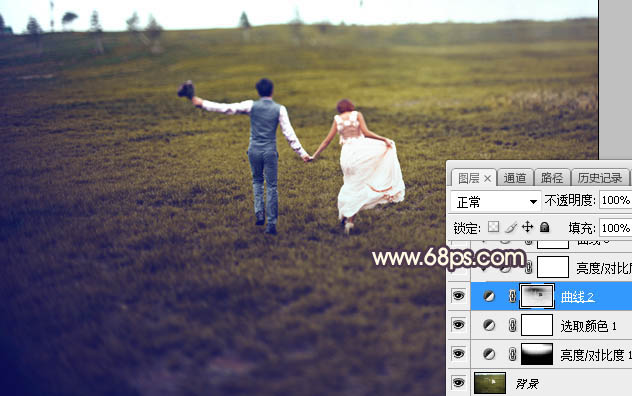Switch to the 通道 (Channels) tab
Image resolution: width=632 pixels, height=396 pixels.
(515, 178)
